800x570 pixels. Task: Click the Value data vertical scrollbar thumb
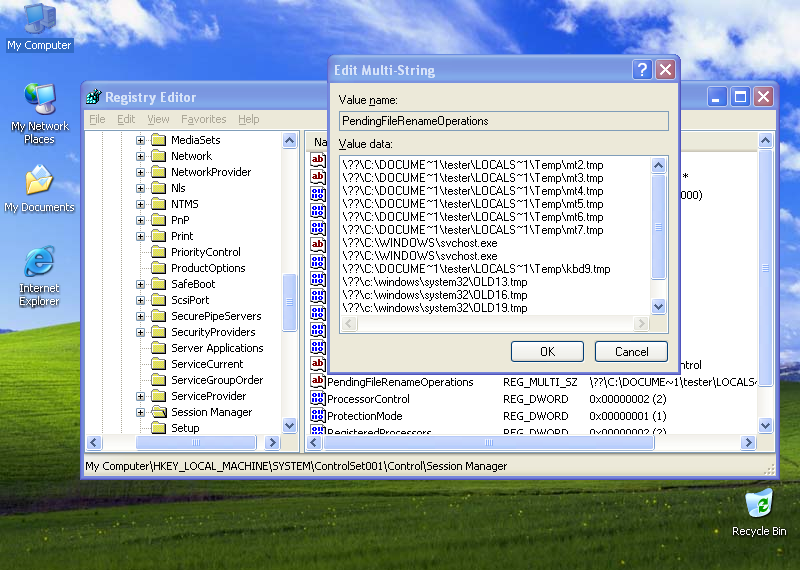tap(658, 227)
